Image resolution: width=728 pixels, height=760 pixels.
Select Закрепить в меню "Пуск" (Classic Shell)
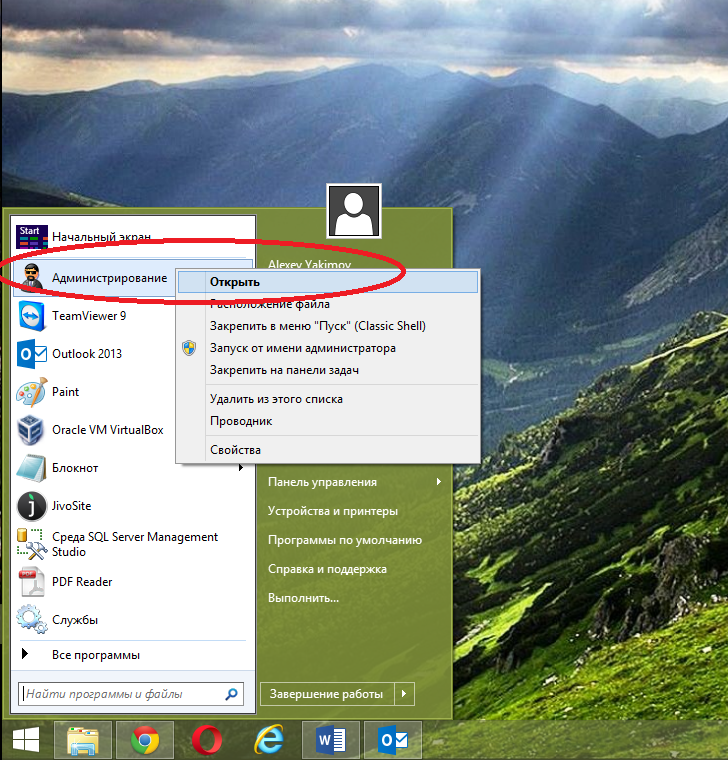pyautogui.click(x=328, y=326)
